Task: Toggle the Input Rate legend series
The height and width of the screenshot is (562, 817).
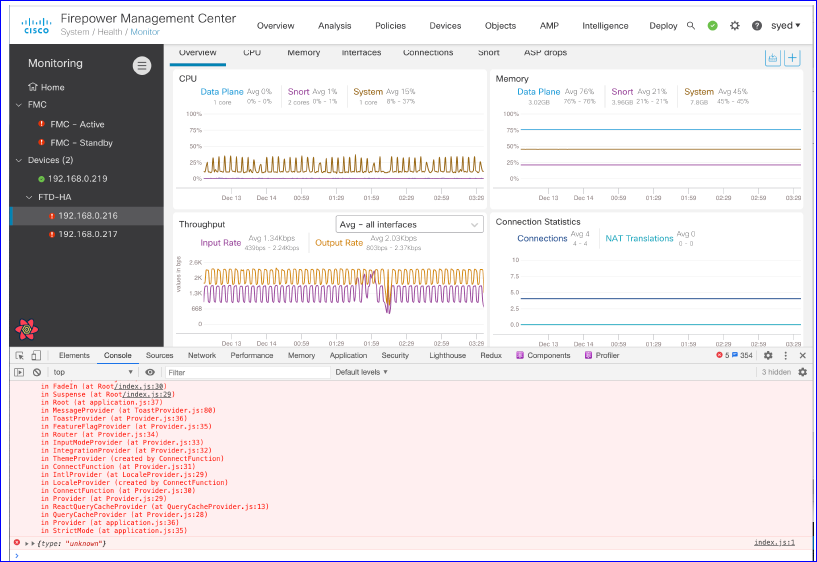Action: point(220,243)
